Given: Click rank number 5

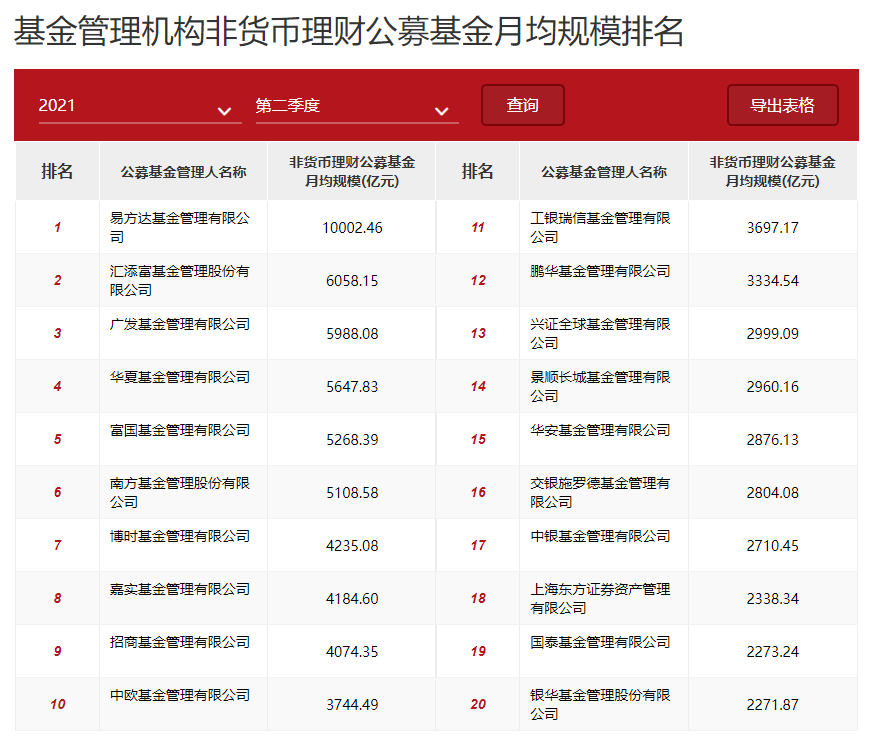Looking at the screenshot, I should click(57, 439).
